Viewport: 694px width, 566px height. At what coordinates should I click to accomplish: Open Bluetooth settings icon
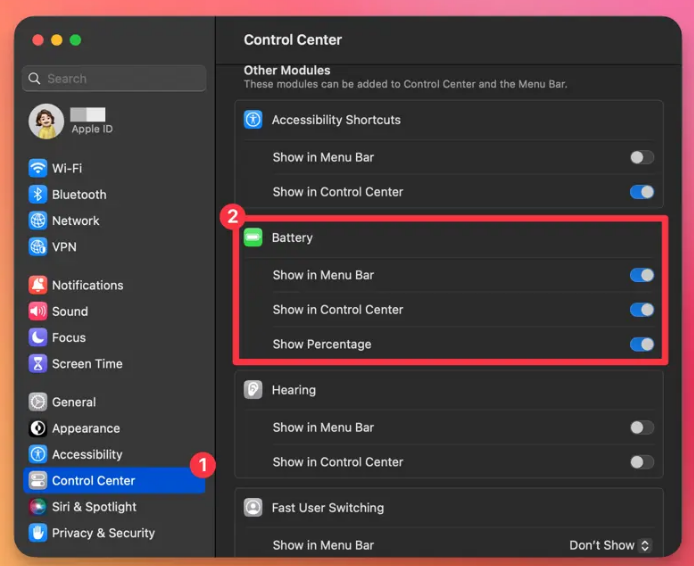[x=38, y=194]
